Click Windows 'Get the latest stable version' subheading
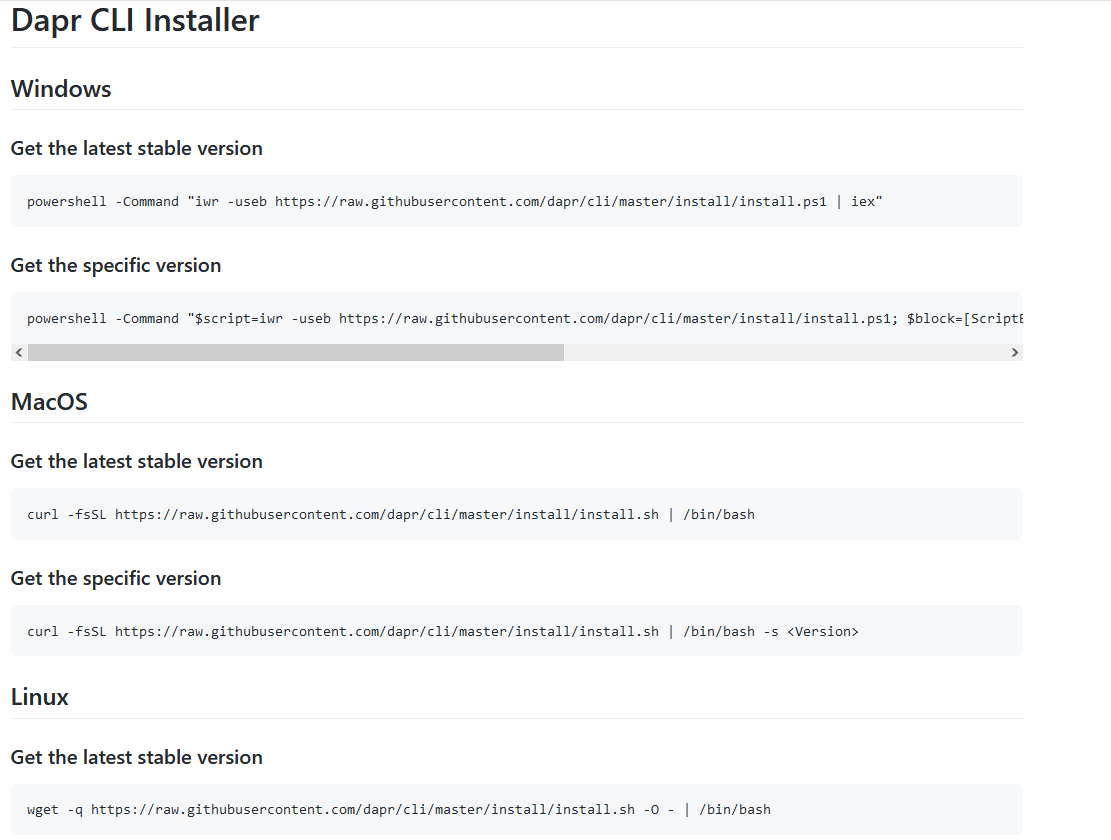Screen dimensions: 1111x840 137,149
